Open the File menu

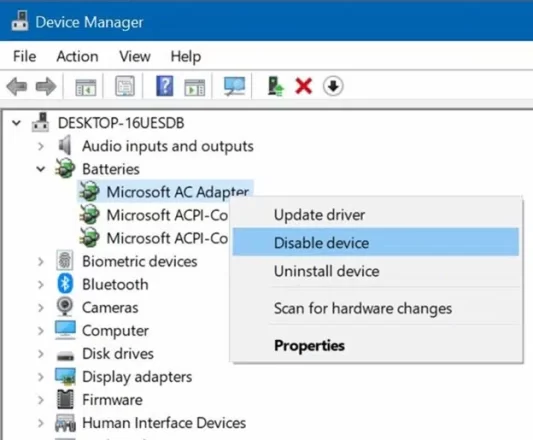[24, 56]
